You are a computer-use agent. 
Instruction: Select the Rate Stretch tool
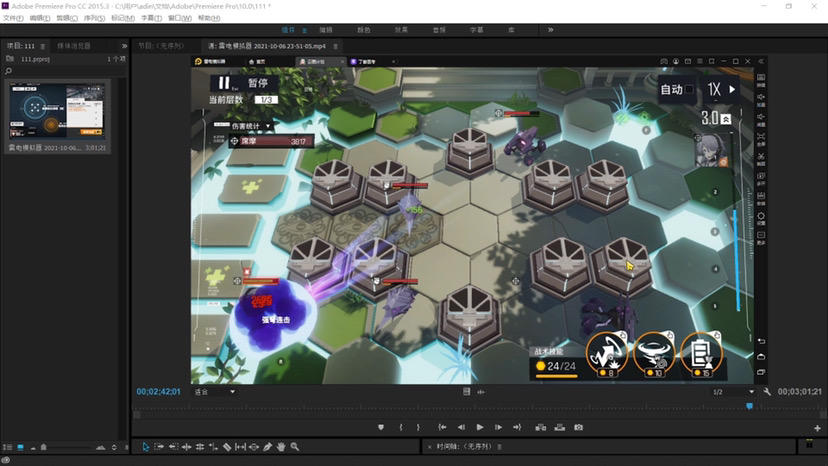coord(213,447)
